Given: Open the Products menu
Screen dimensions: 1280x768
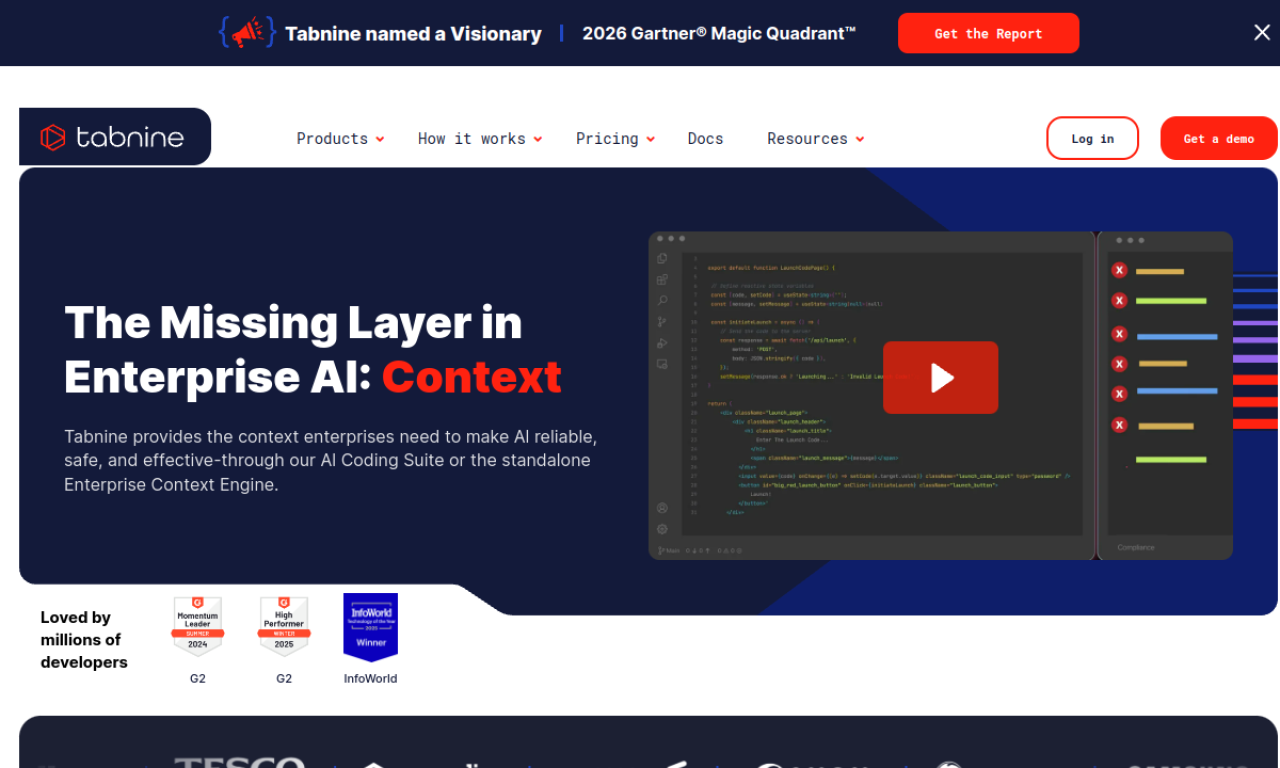Looking at the screenshot, I should tap(332, 139).
